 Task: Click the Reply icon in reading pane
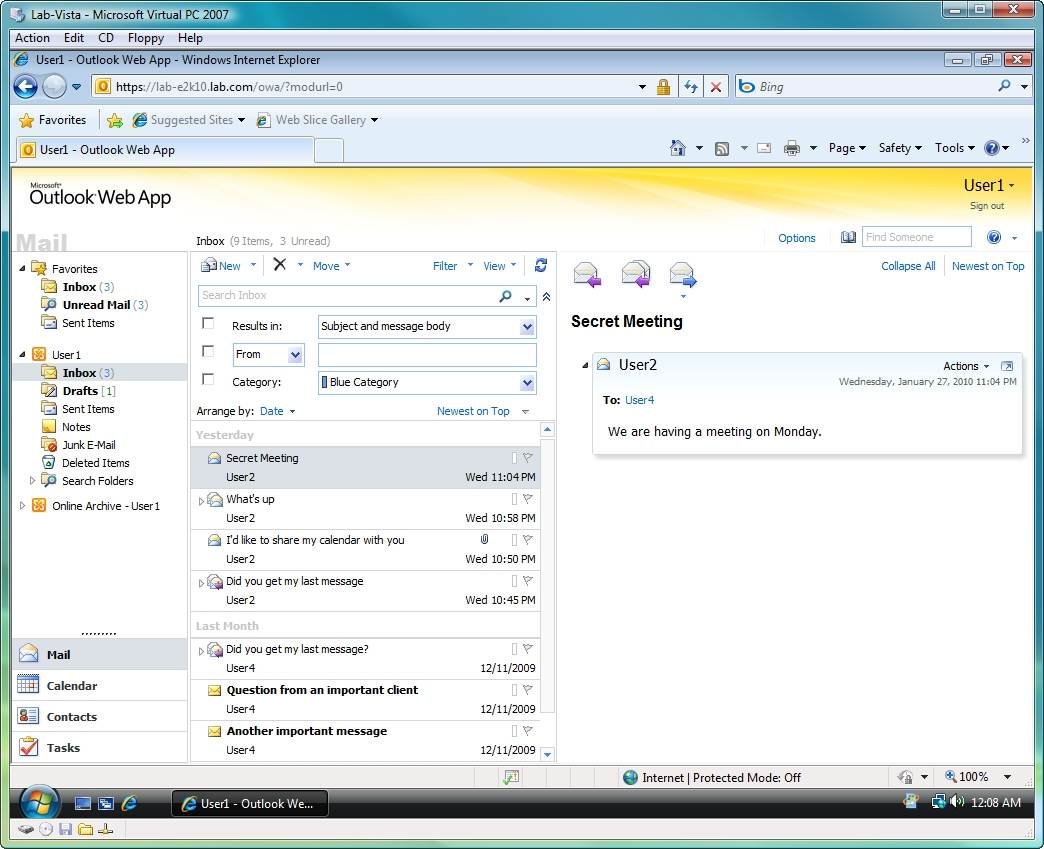point(587,274)
